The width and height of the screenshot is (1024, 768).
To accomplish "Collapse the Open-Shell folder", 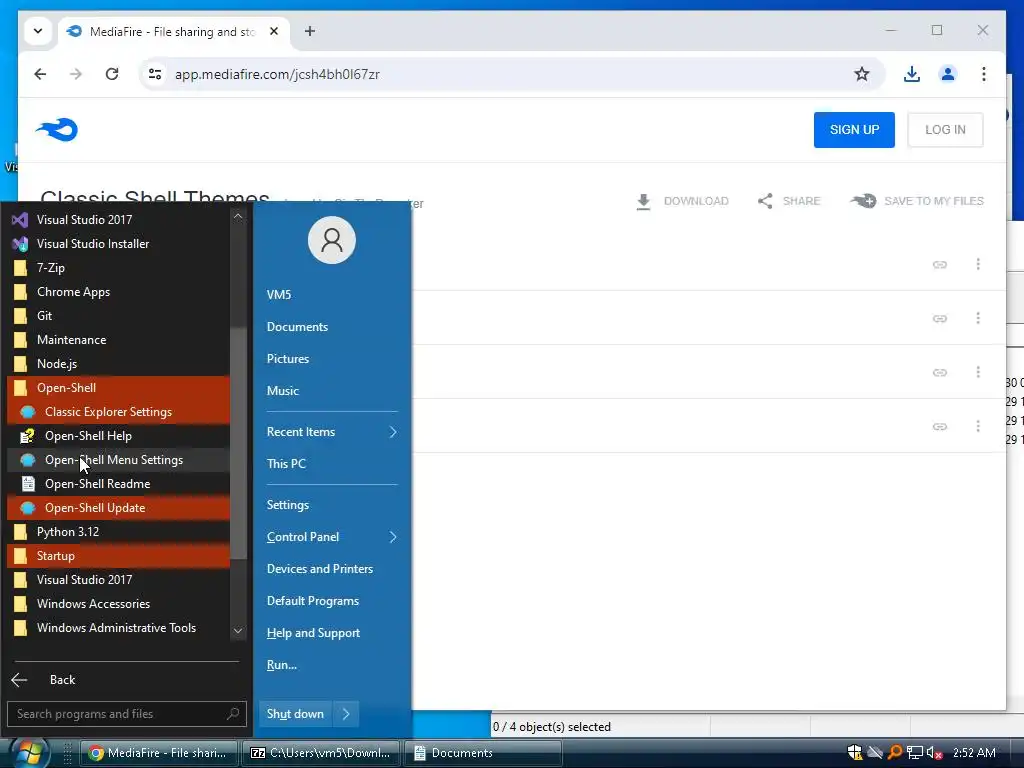I will click(x=118, y=388).
